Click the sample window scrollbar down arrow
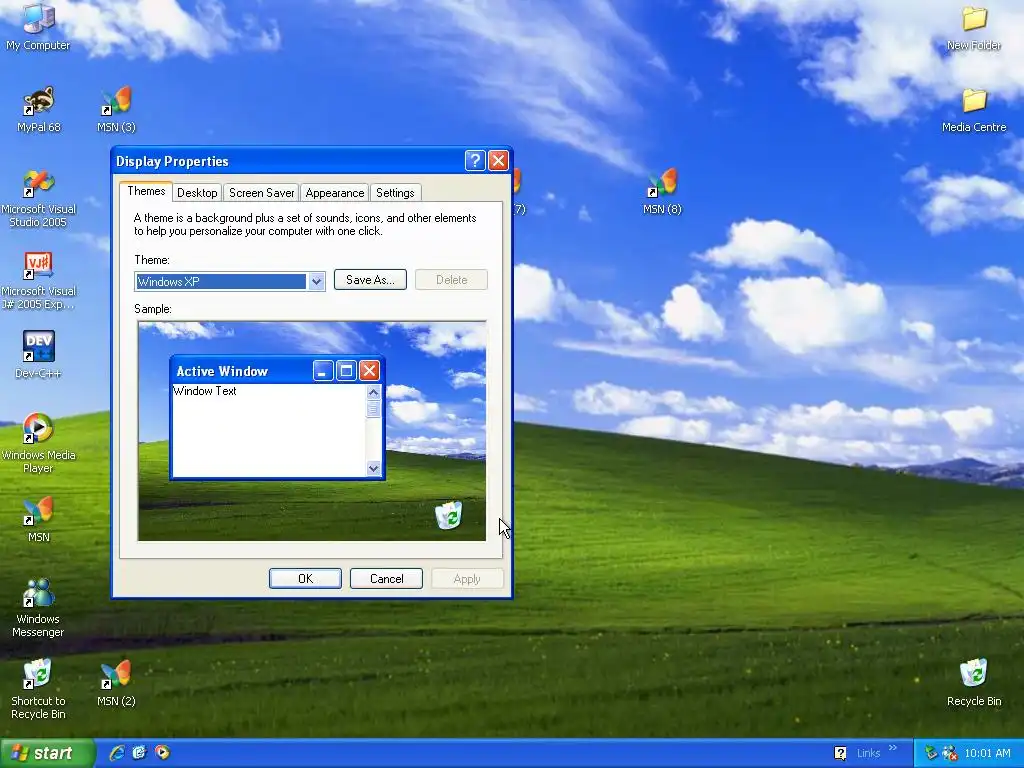The image size is (1024, 768). (374, 468)
